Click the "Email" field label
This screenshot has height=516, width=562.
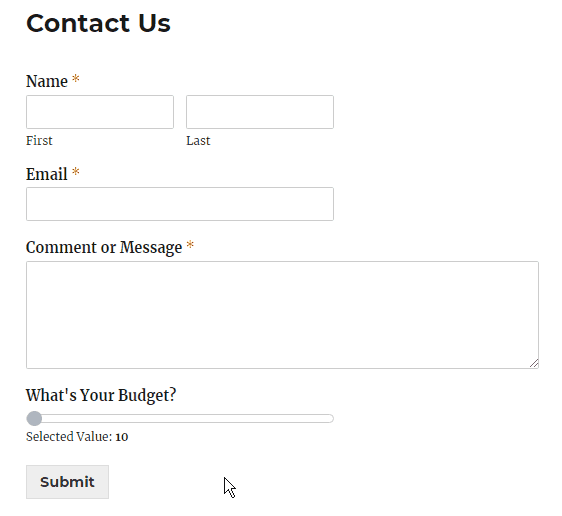tap(47, 174)
